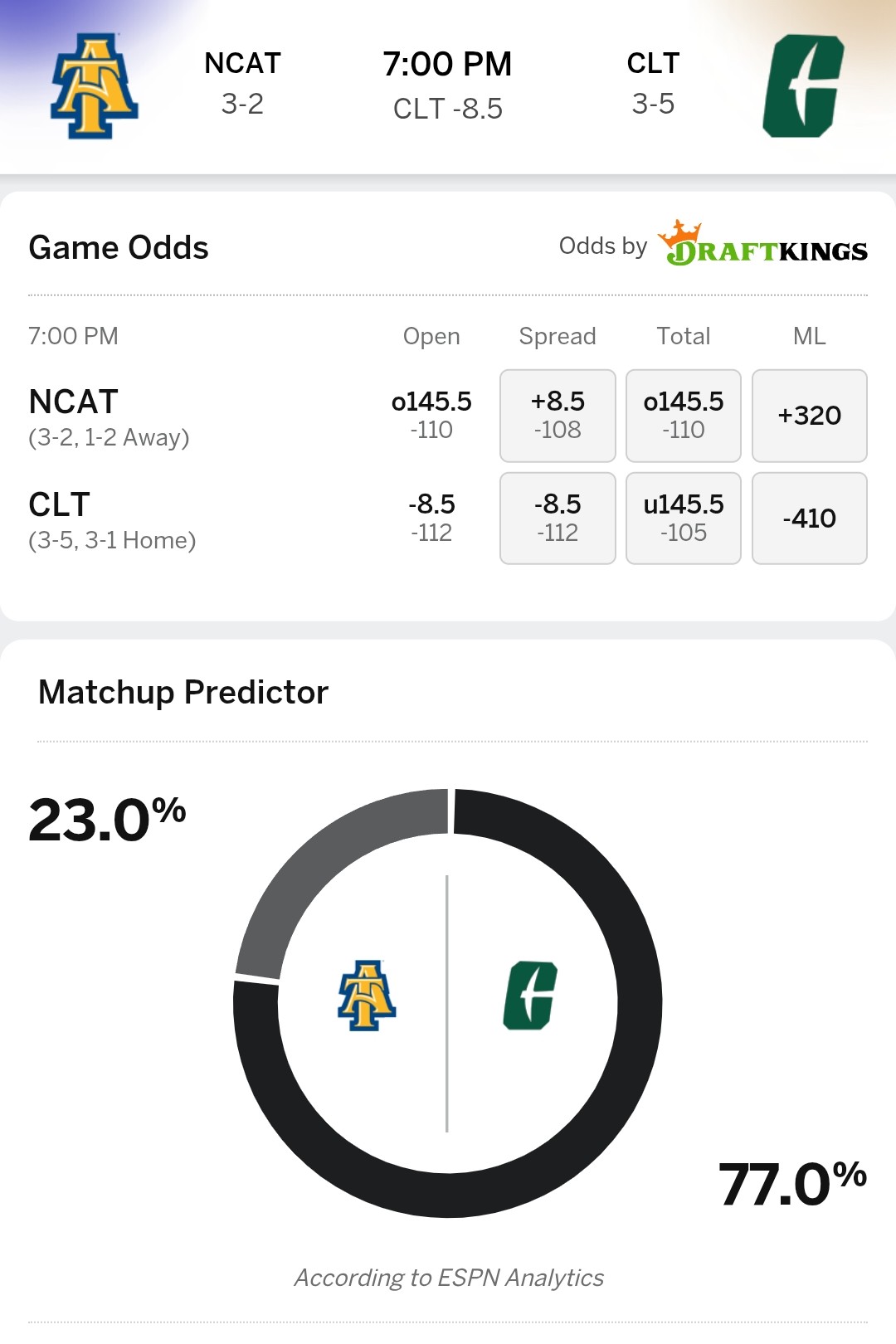Tap the NC A&T logo in header

94,86
